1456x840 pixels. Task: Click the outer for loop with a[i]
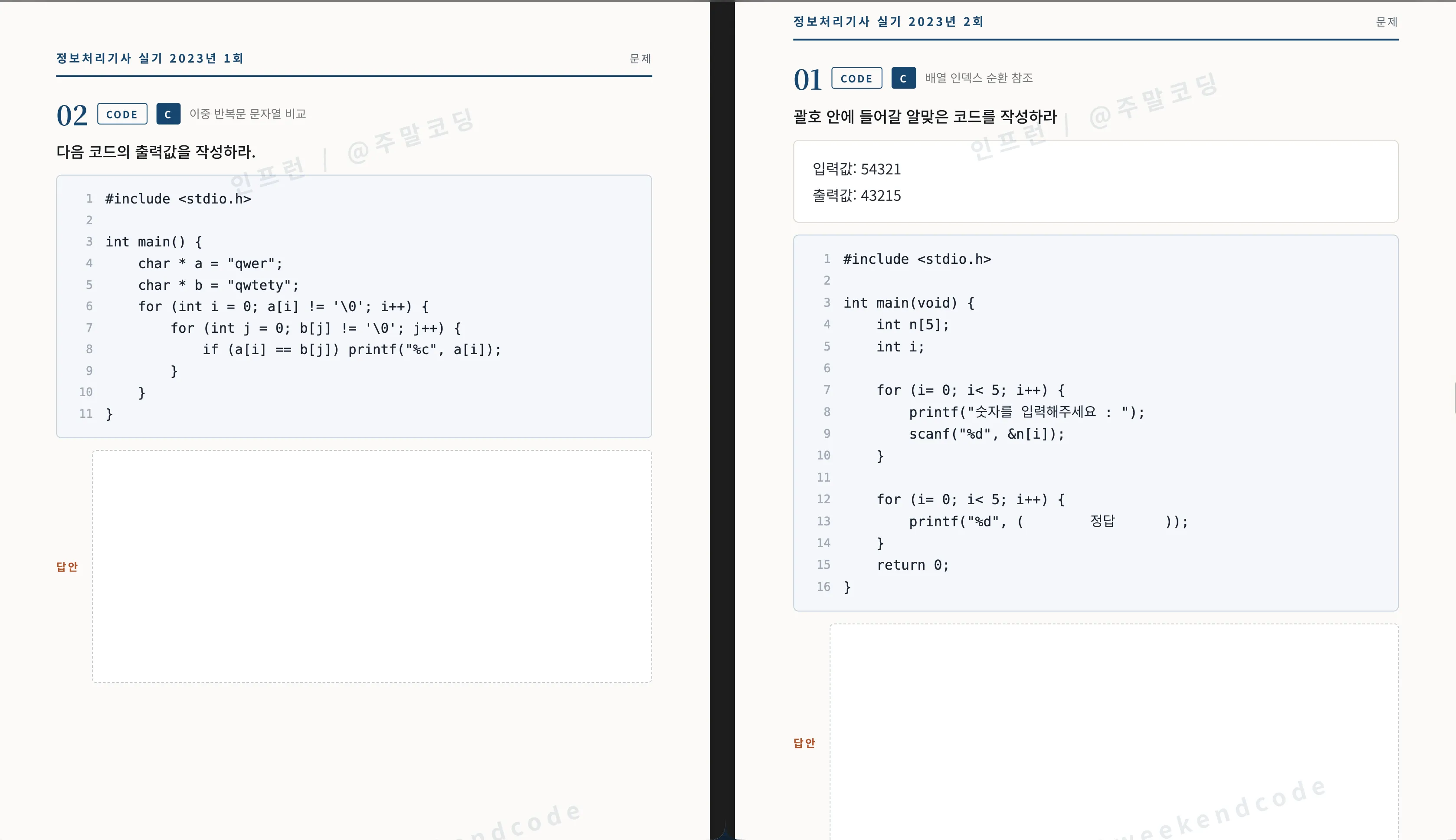(x=283, y=306)
